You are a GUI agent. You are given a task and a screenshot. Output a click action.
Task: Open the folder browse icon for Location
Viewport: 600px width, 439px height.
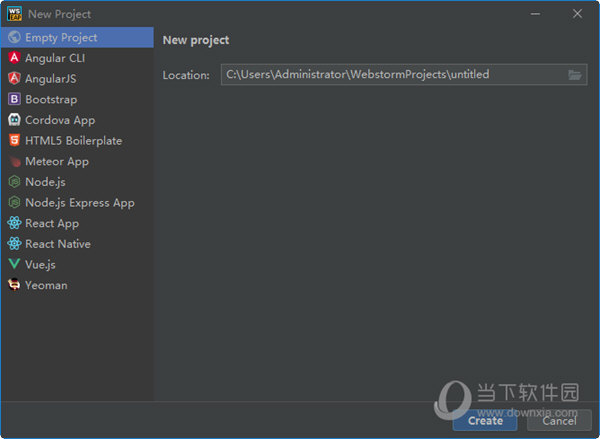click(x=575, y=75)
